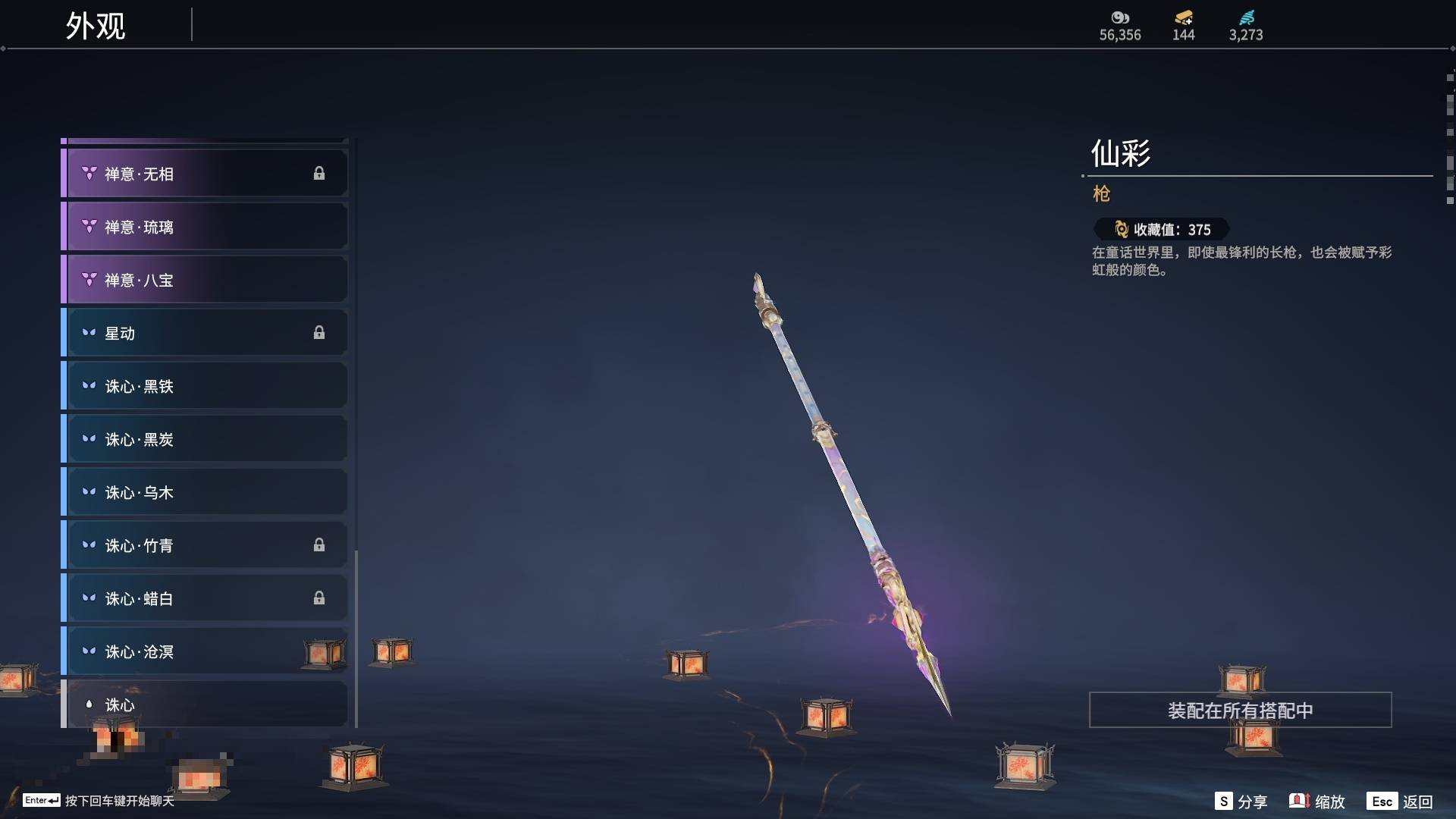This screenshot has height=819, width=1456.
Task: Select the 禅意·八宝 skin
Action: point(205,280)
